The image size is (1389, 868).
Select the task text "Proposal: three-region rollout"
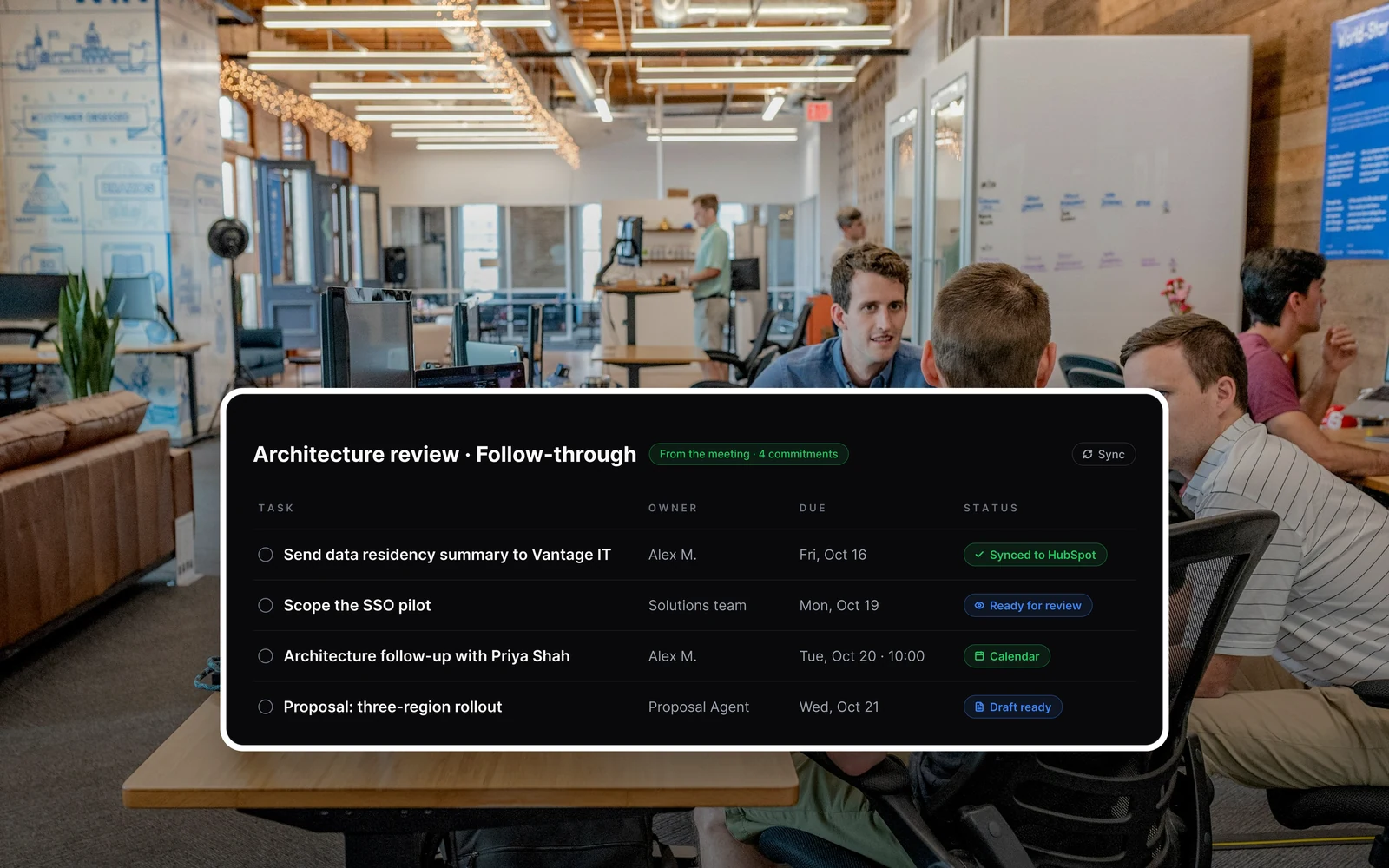[392, 707]
